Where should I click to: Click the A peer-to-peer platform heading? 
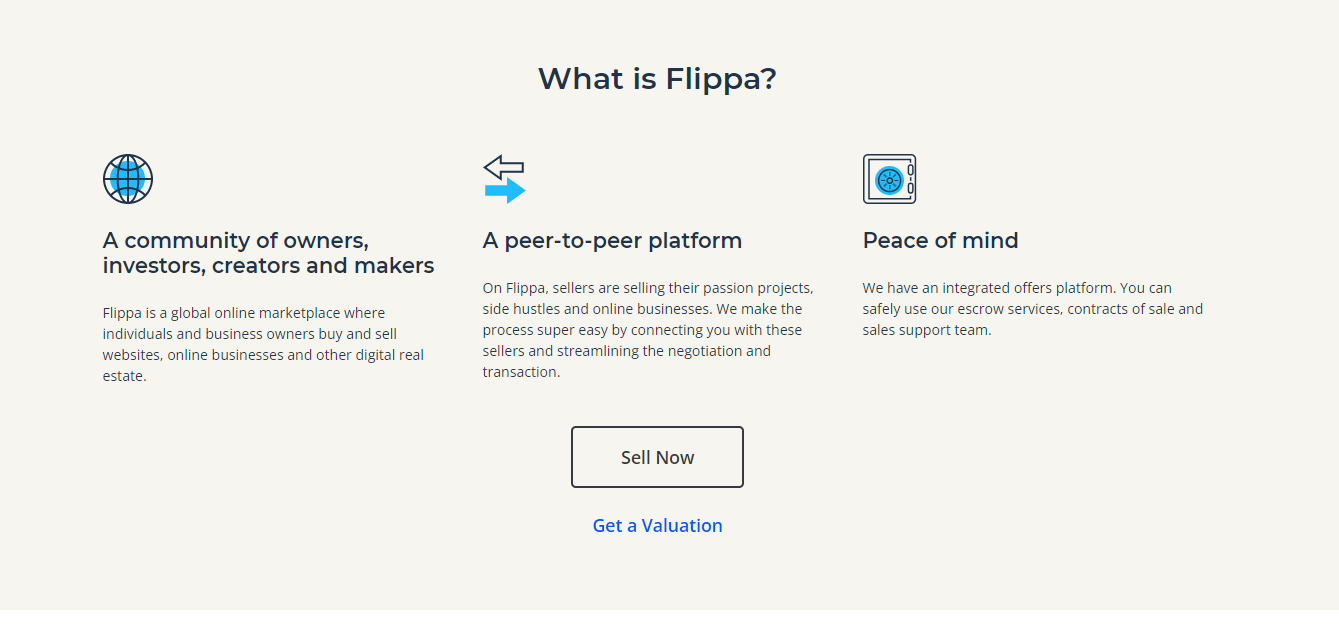coord(613,240)
